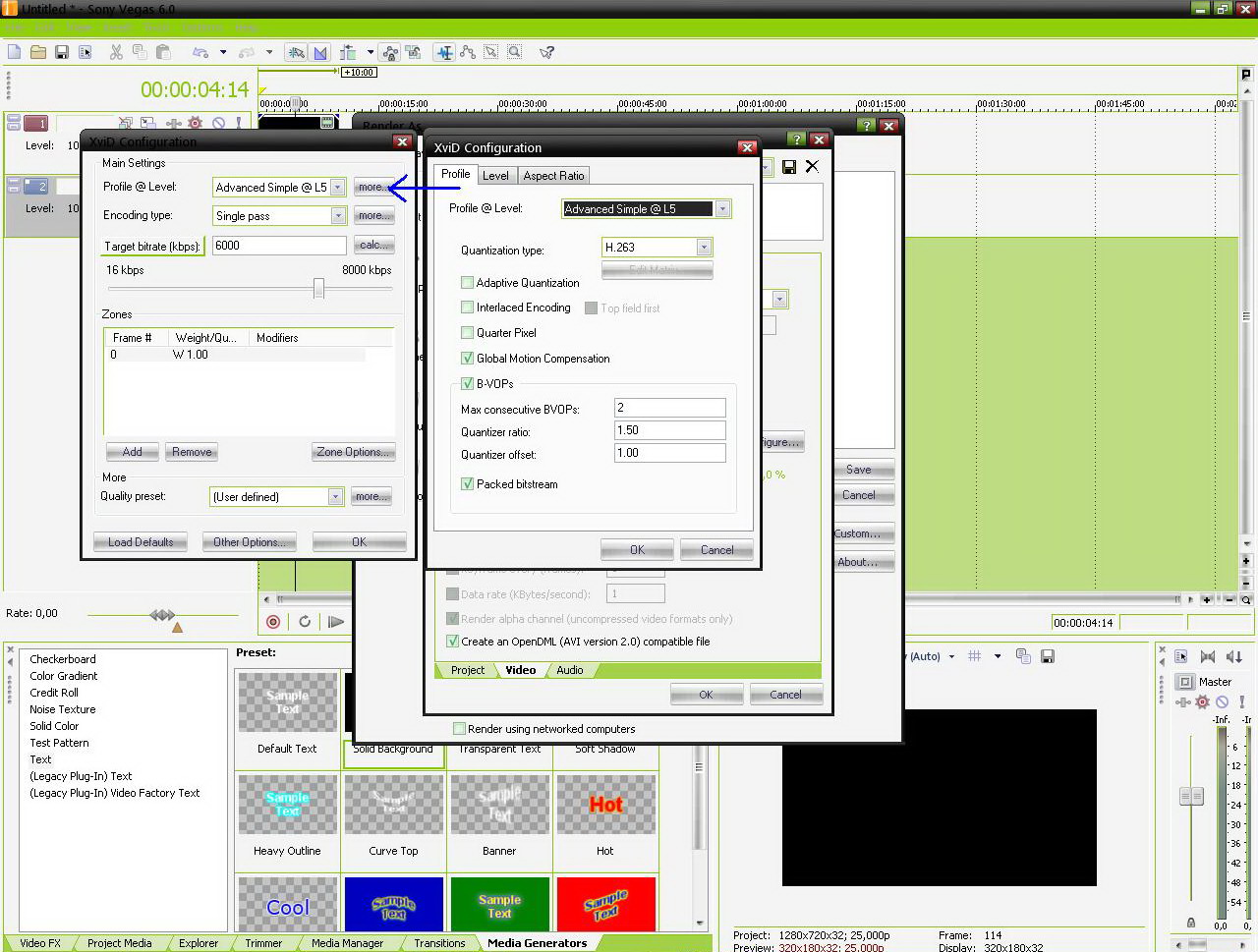
Task: Open the Transitions tab
Action: (439, 943)
